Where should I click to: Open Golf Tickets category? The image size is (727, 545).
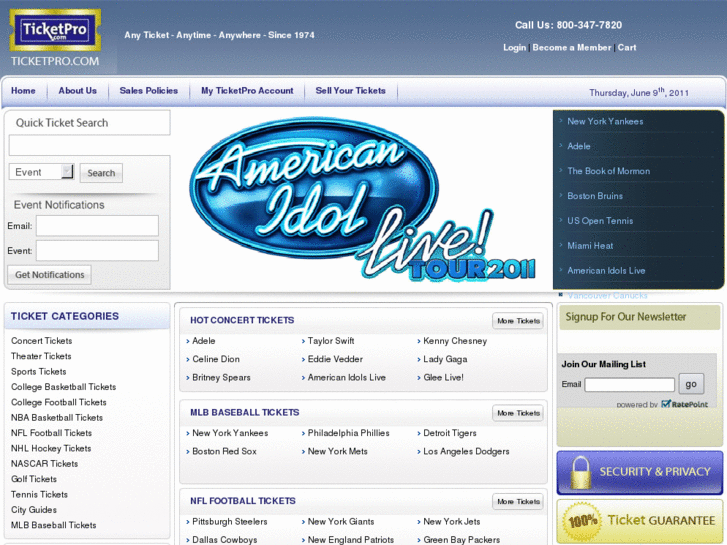point(34,479)
